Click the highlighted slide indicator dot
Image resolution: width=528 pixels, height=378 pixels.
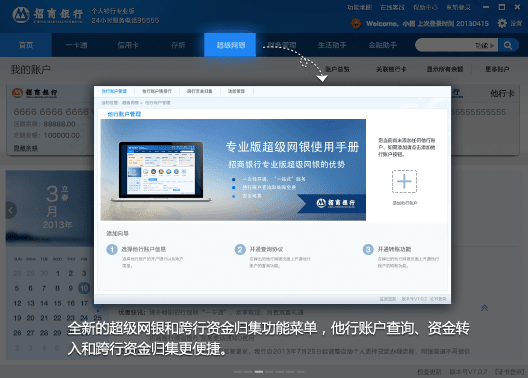[259, 372]
